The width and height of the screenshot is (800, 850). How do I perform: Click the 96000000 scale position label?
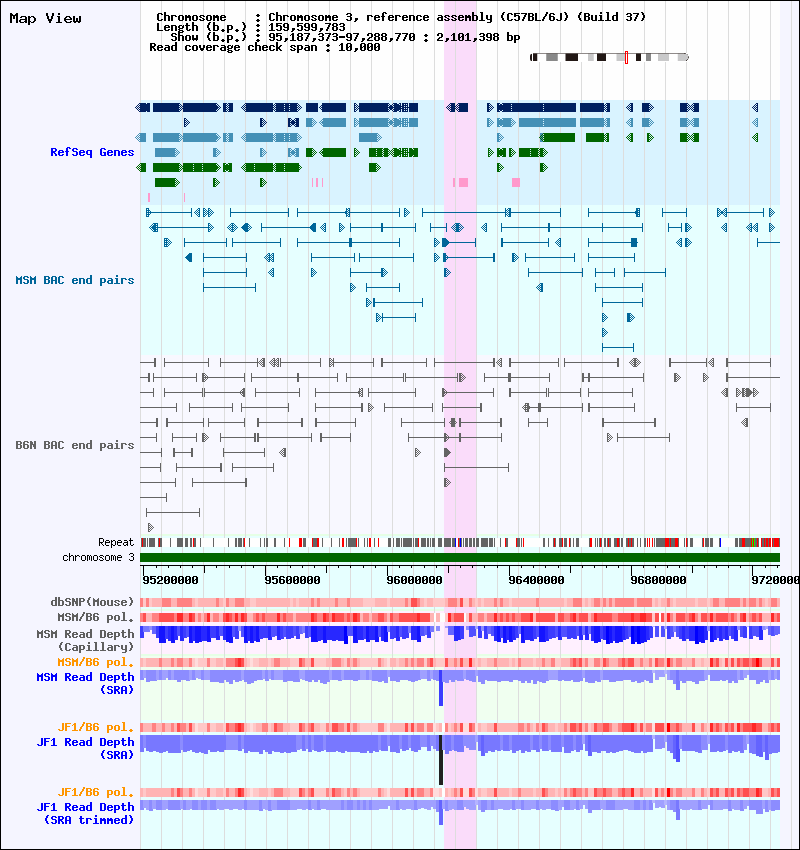click(x=414, y=580)
